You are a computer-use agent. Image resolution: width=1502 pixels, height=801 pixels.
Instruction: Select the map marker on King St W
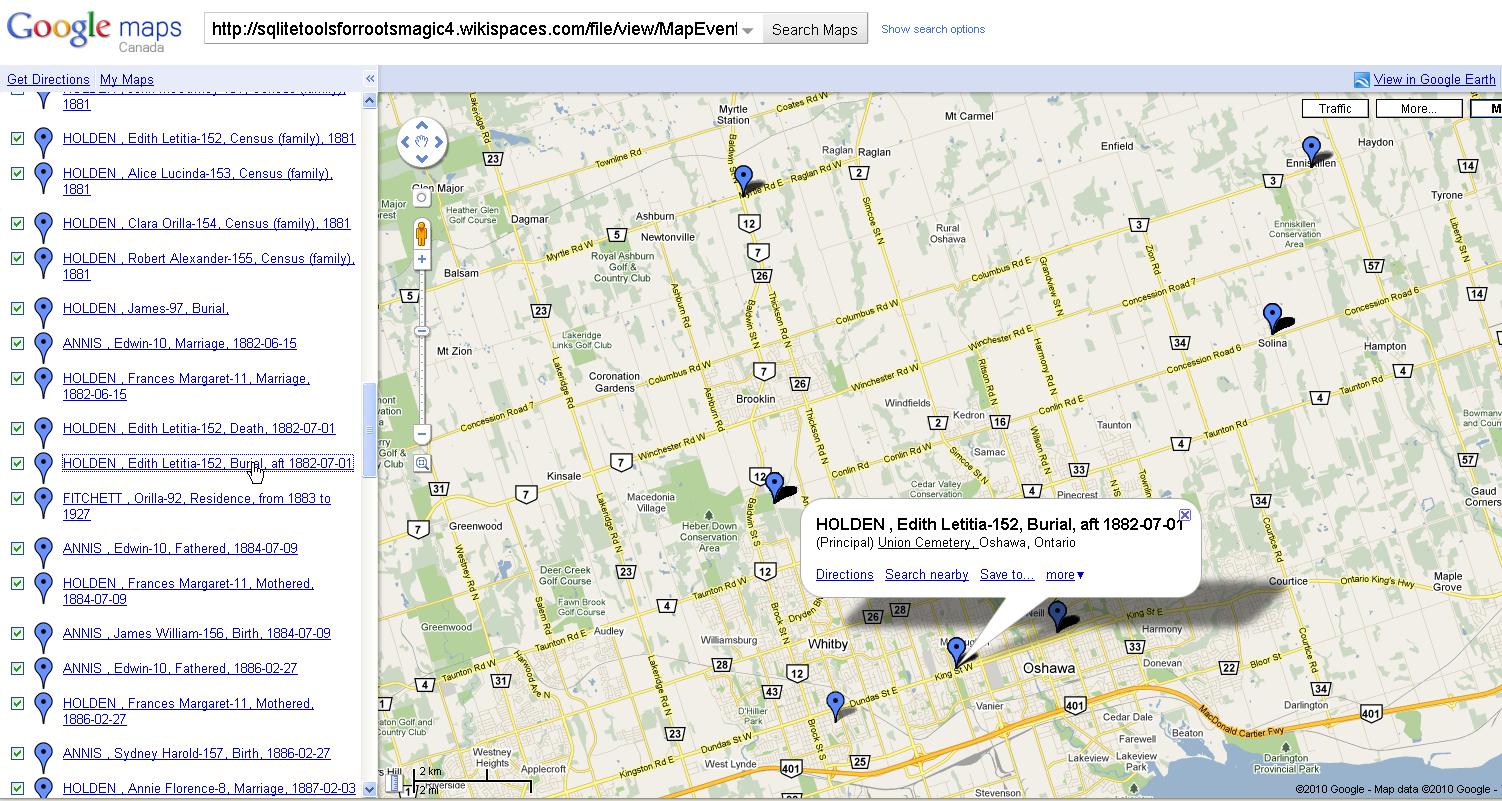click(x=956, y=652)
